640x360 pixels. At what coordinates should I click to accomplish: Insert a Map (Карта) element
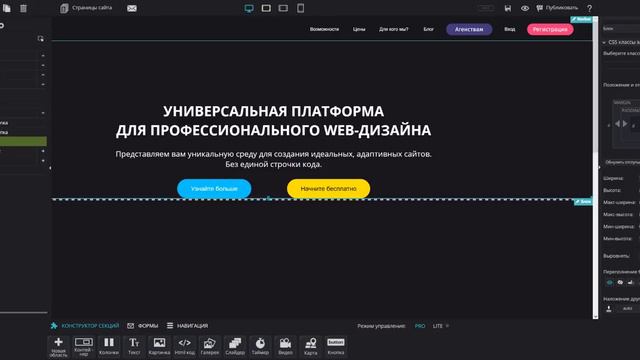pyautogui.click(x=311, y=346)
